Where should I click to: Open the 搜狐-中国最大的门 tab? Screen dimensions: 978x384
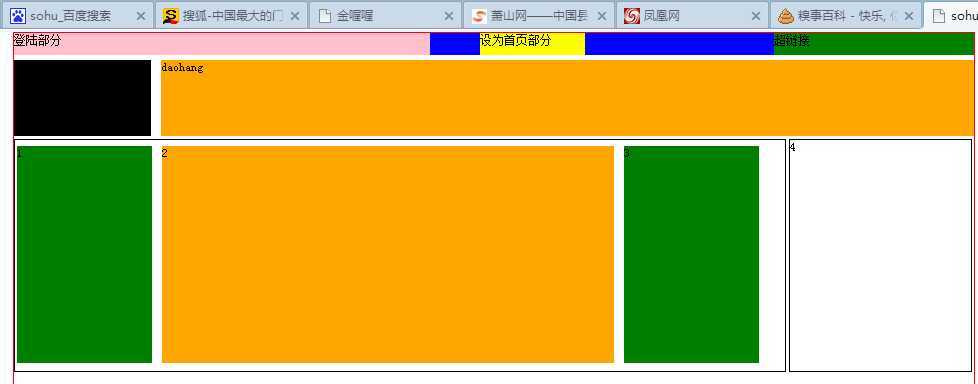[231, 16]
